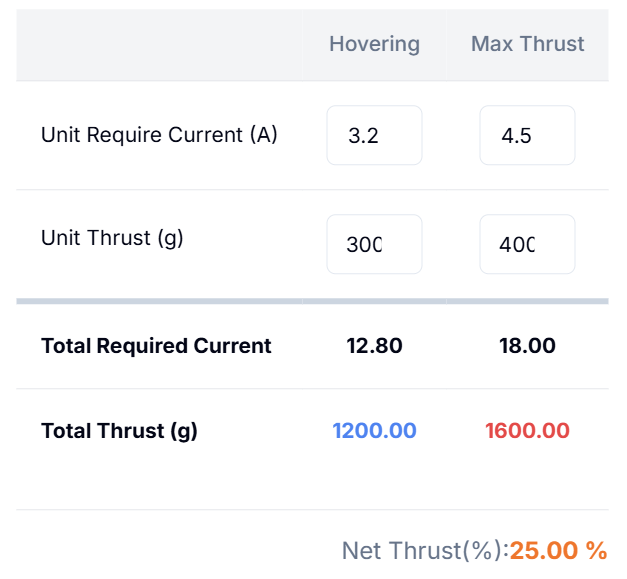
Task: Click the thick divider above totals
Action: coord(312,301)
